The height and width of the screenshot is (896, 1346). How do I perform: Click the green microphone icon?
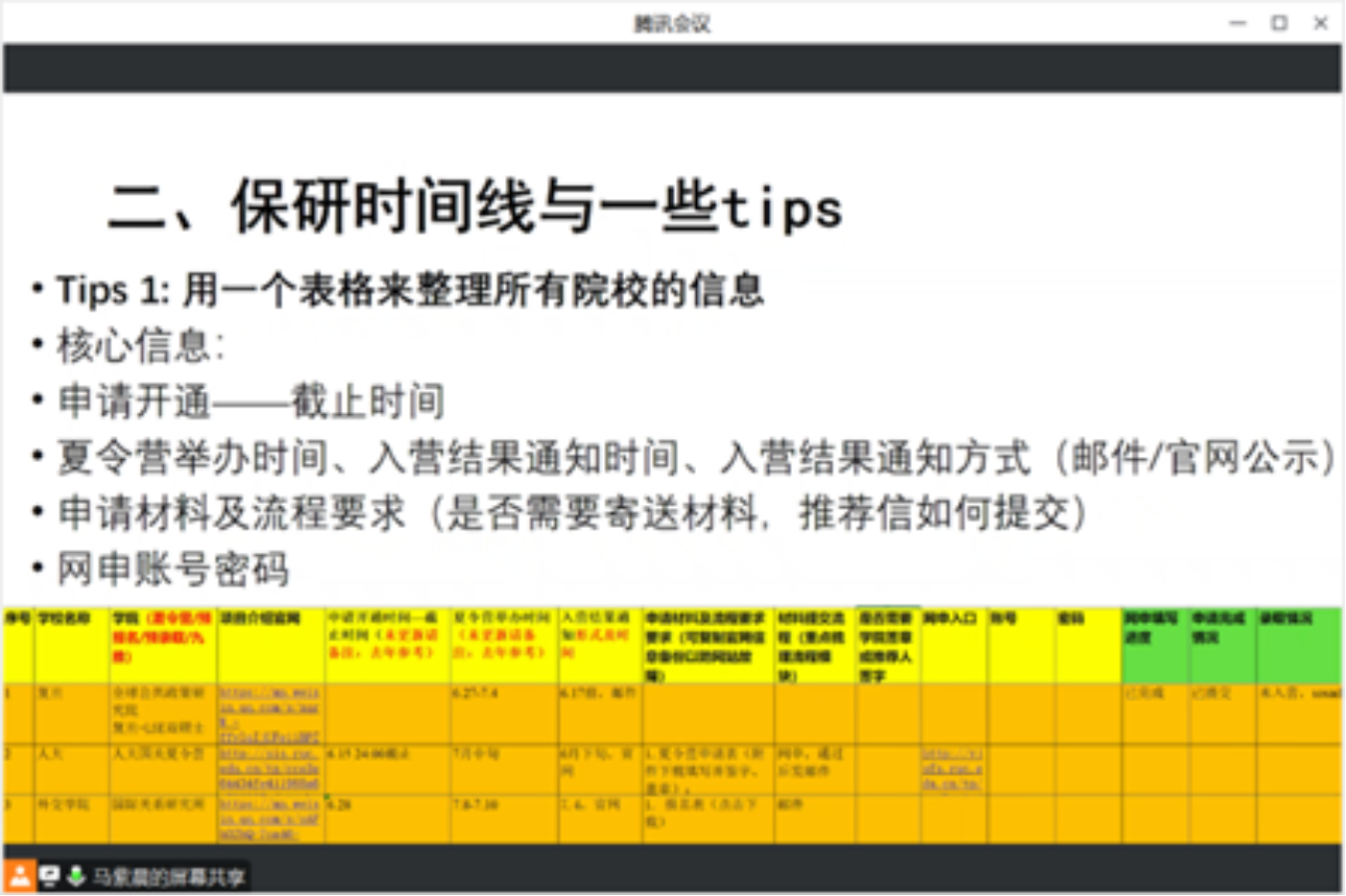tap(76, 876)
